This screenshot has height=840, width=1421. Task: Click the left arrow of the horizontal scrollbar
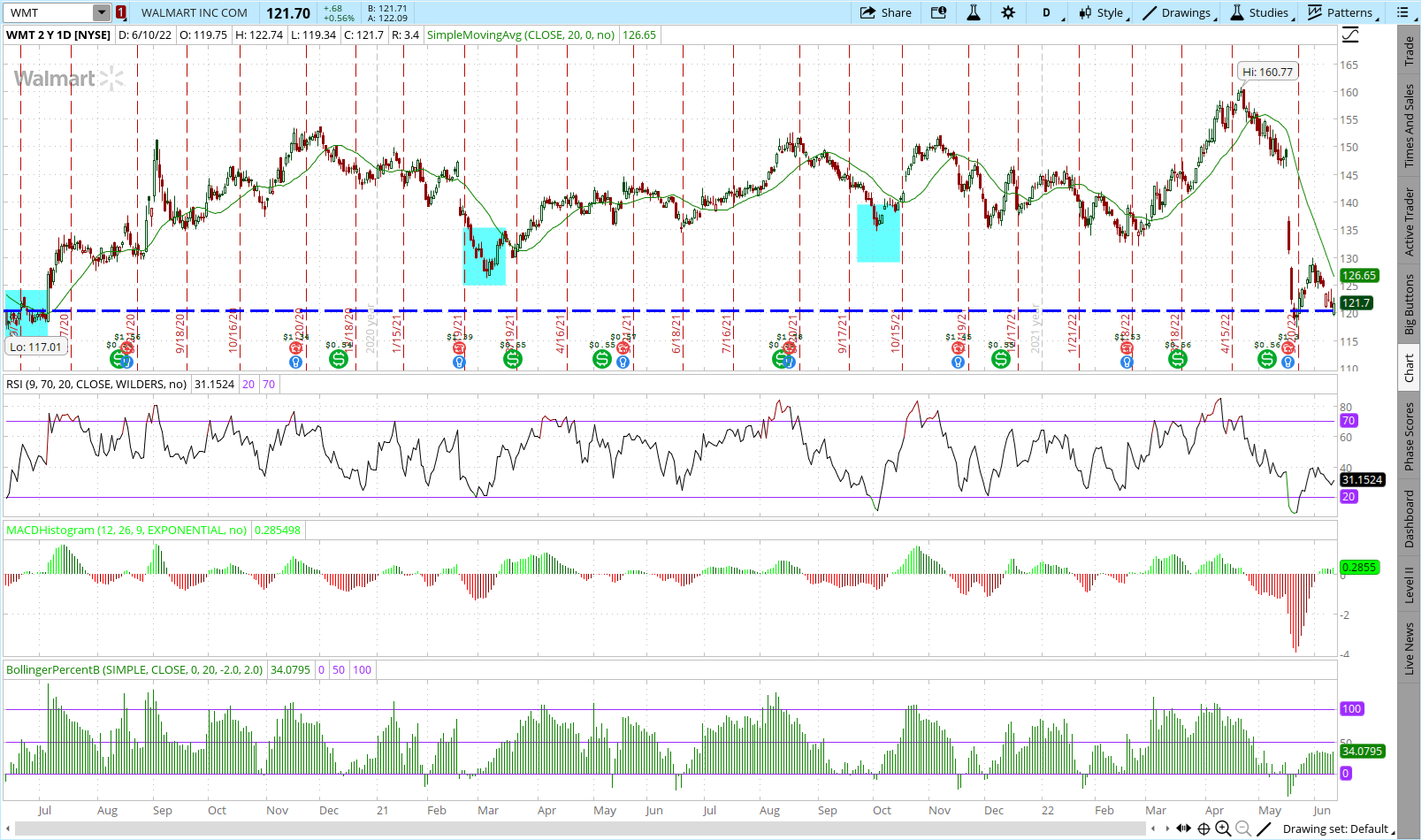click(x=8, y=829)
